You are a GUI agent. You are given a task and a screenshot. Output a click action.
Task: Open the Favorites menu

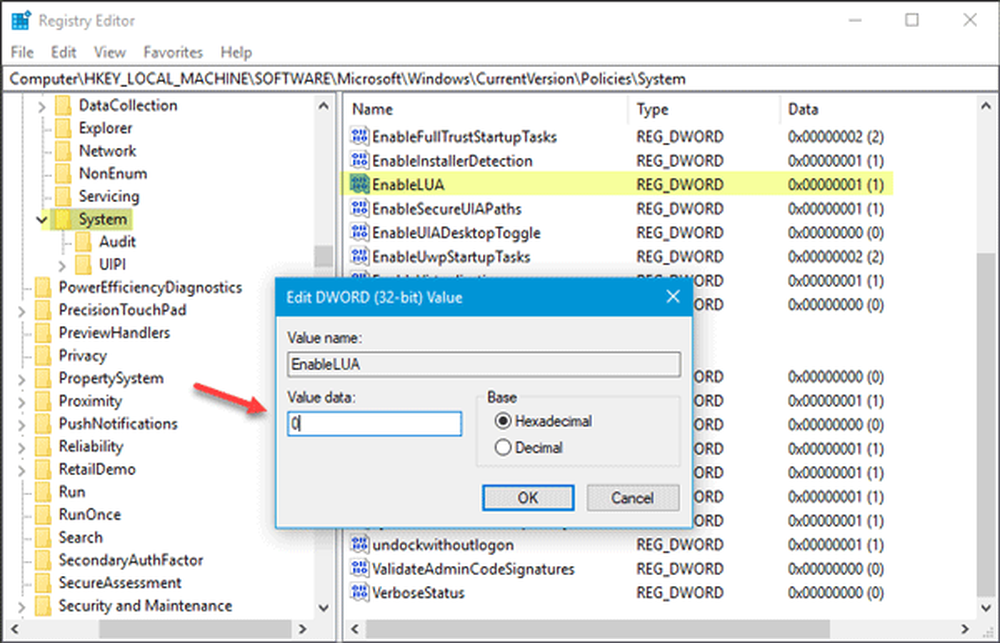click(x=172, y=52)
